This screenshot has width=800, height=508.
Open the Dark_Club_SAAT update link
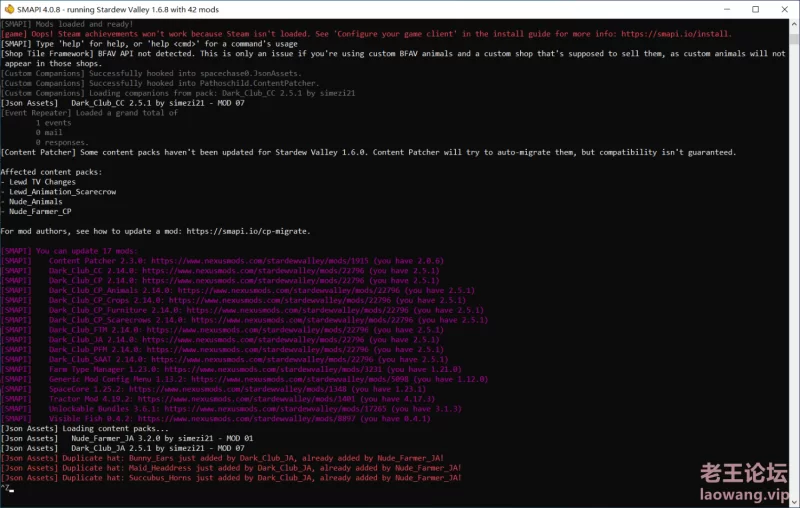tap(262, 360)
